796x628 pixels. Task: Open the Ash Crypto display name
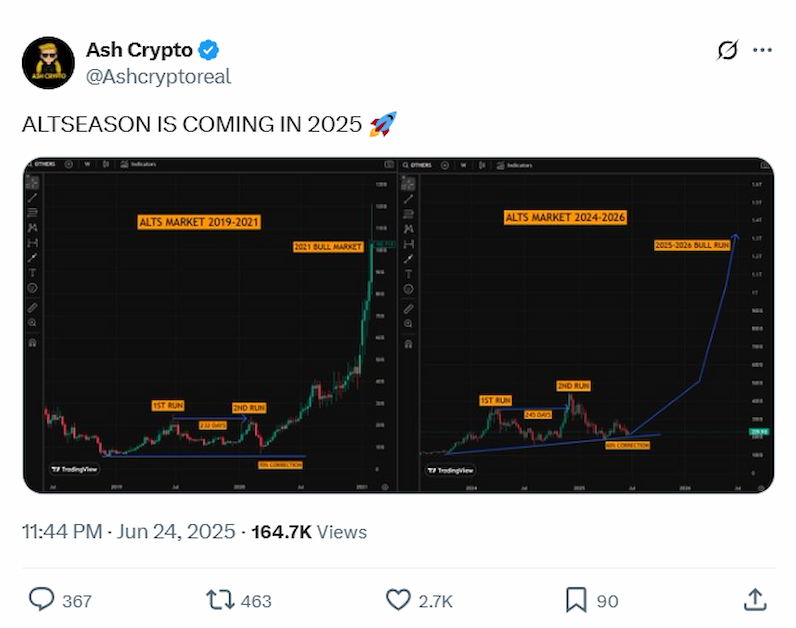pos(139,50)
